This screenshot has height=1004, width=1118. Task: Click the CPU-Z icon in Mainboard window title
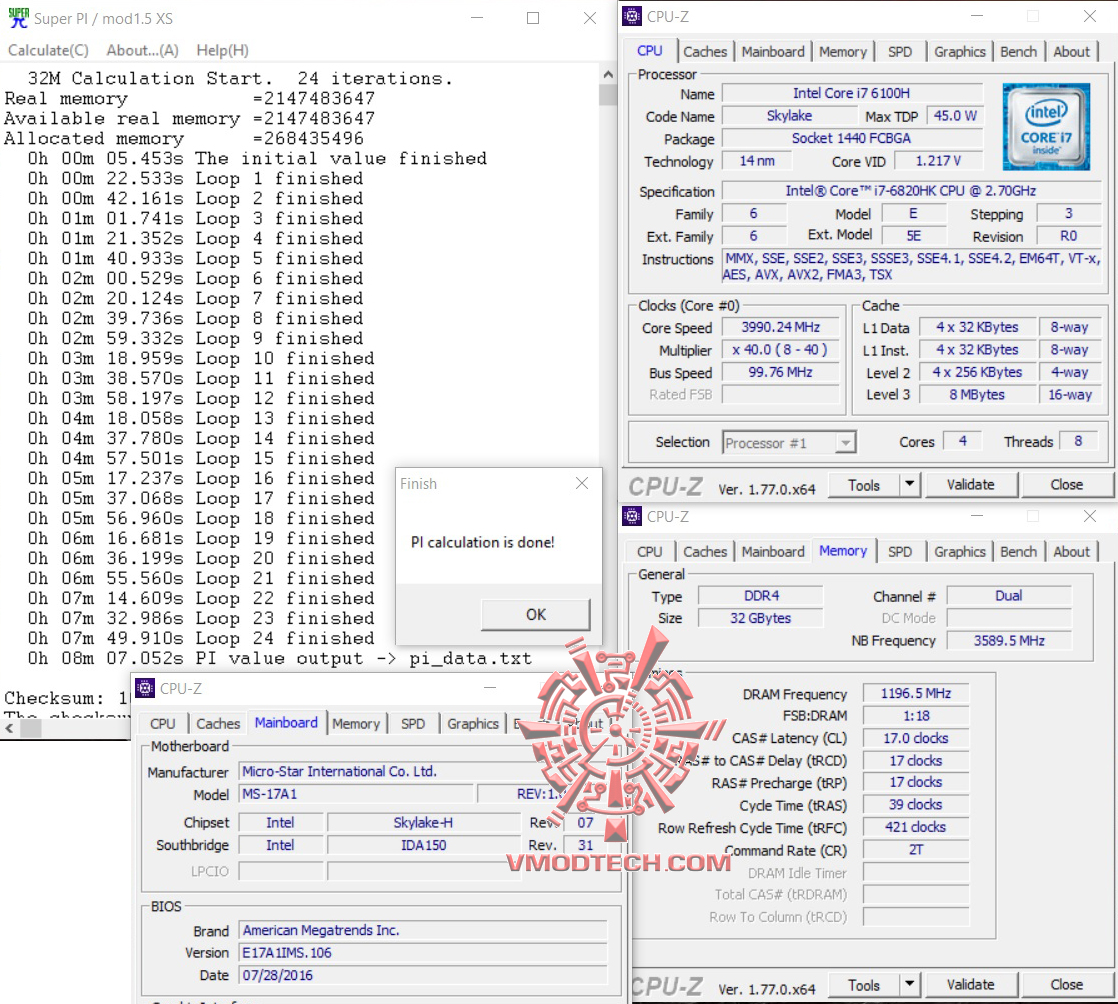pyautogui.click(x=145, y=688)
